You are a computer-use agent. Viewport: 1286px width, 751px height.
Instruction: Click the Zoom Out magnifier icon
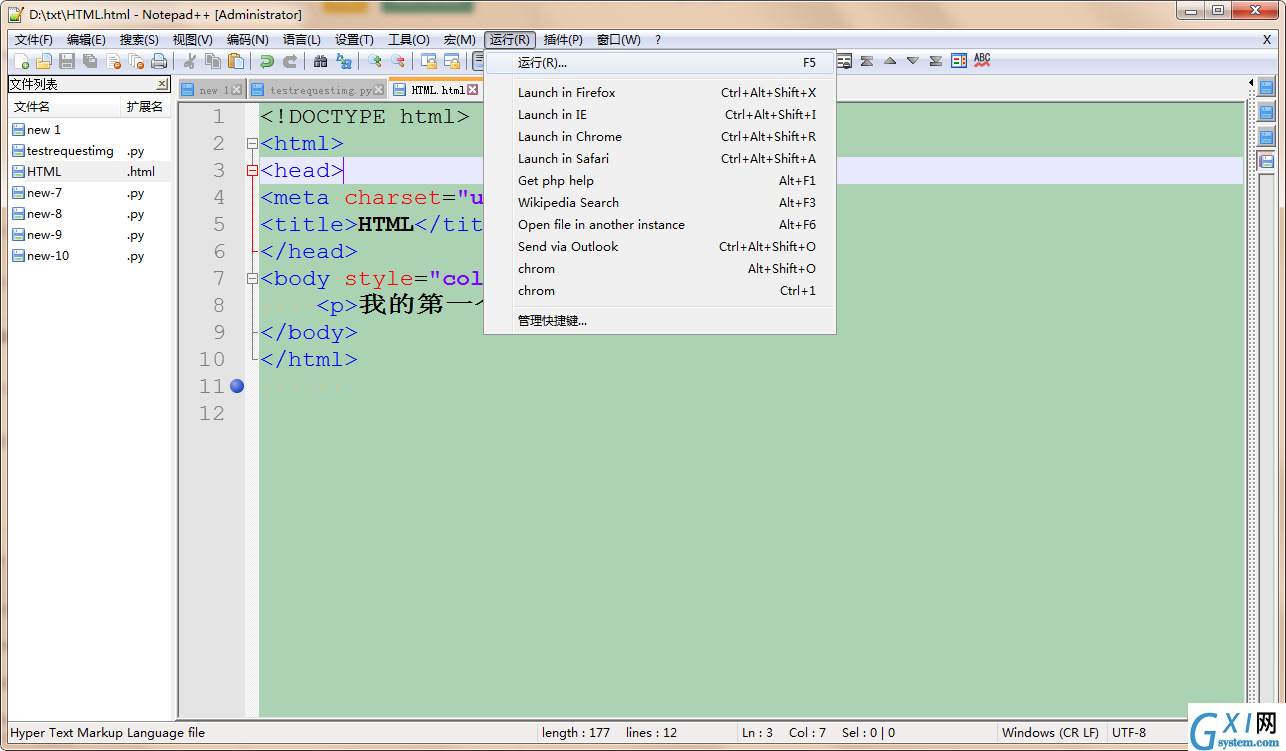pos(397,61)
